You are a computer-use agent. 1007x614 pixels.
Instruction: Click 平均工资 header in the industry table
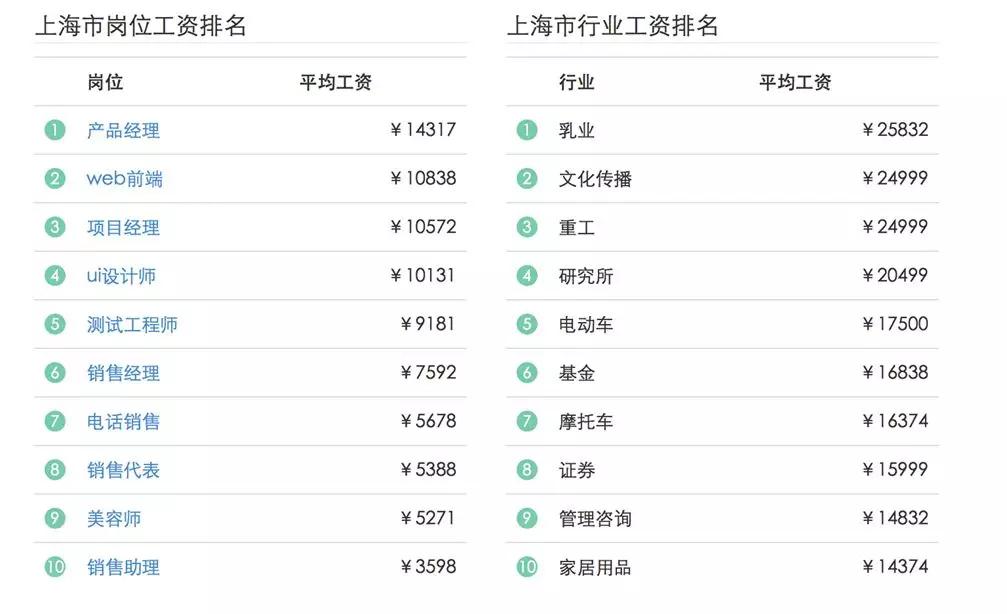click(795, 82)
